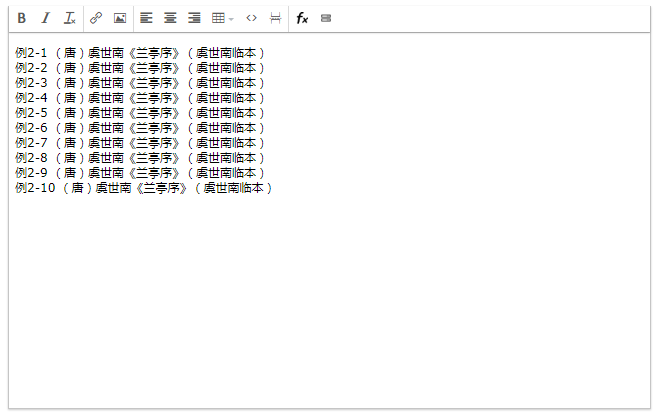Clear text formatting with the Tx icon

[69, 18]
